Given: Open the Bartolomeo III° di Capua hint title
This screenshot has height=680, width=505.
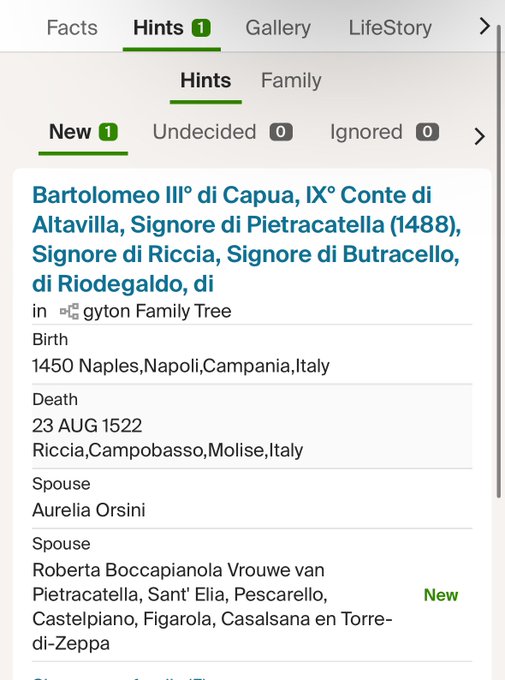Looking at the screenshot, I should tap(246, 239).
